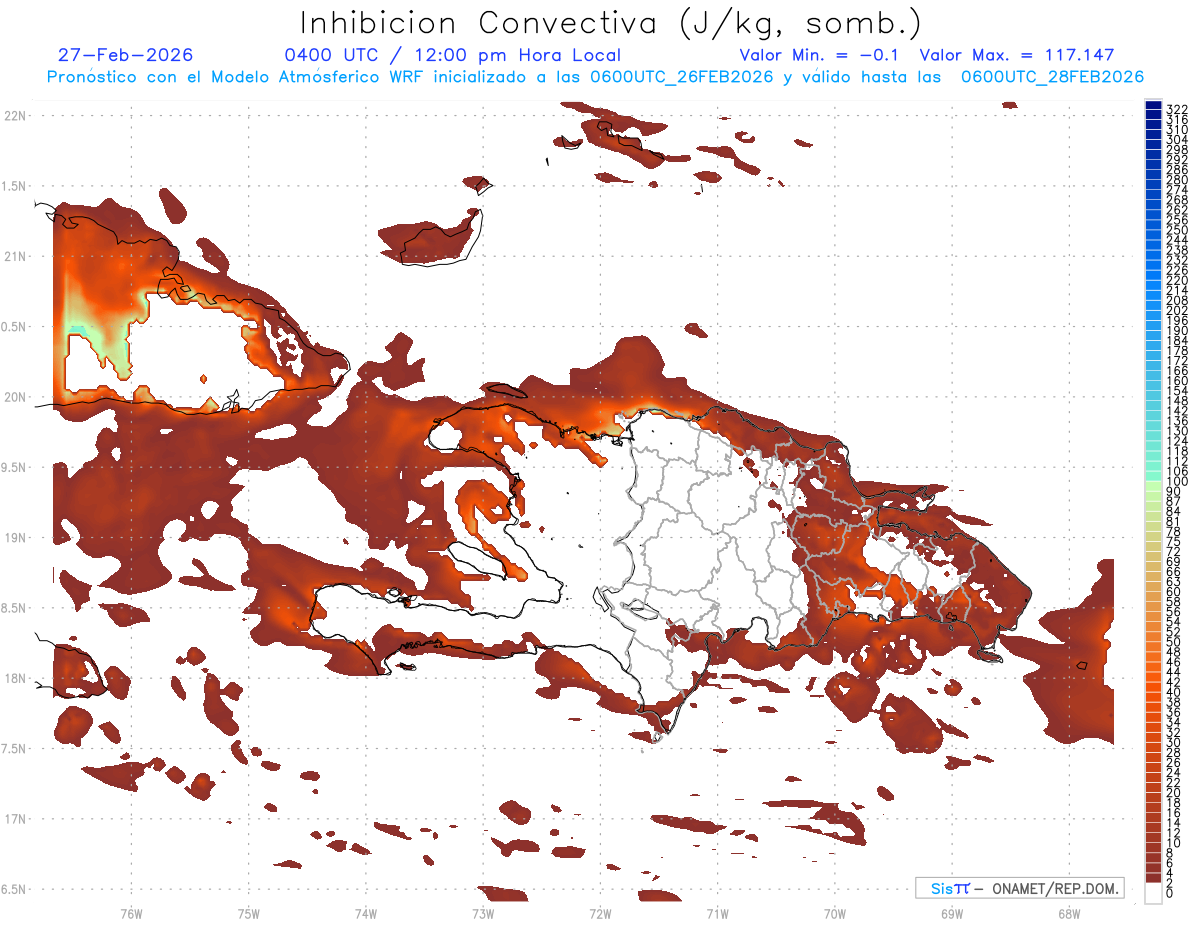Click the '73W' longitude label
Screen dimensions: 1200x927
click(x=483, y=913)
